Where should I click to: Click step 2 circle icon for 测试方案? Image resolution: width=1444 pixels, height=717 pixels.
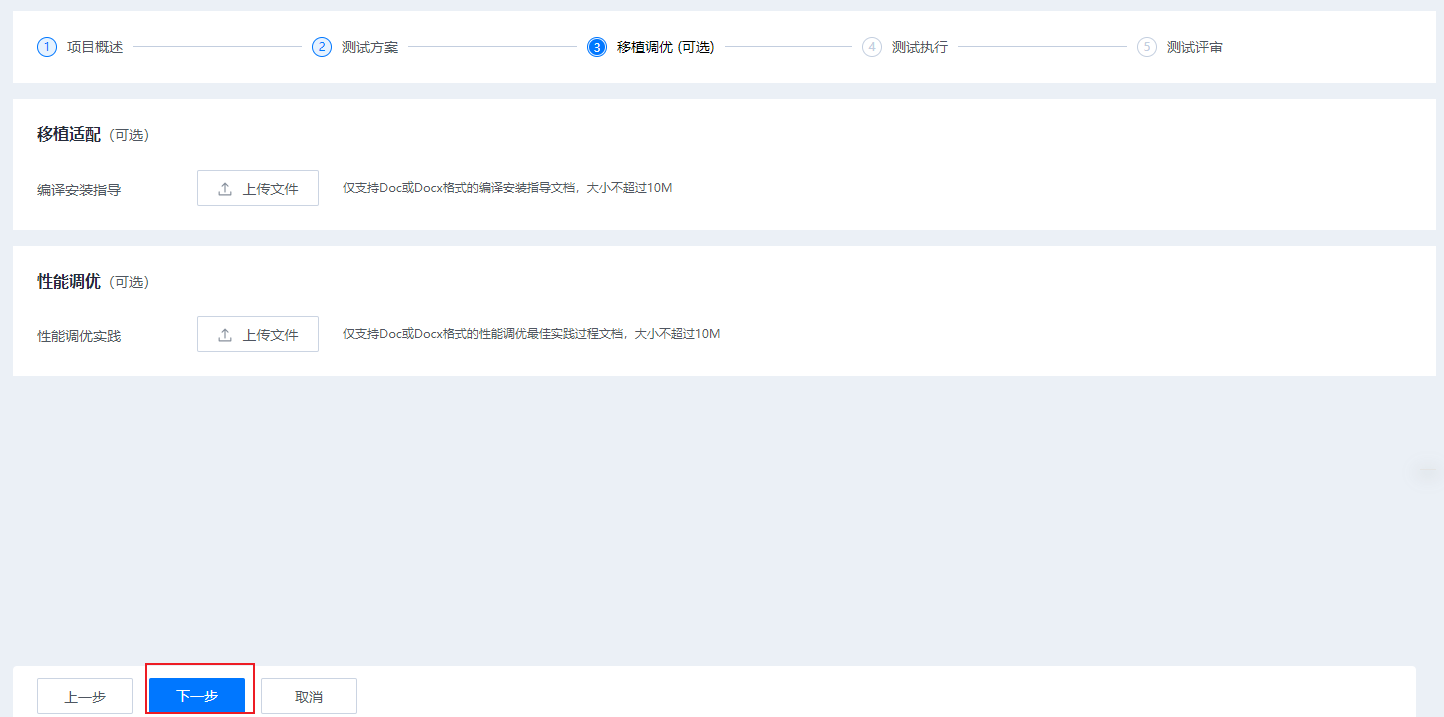pos(322,47)
